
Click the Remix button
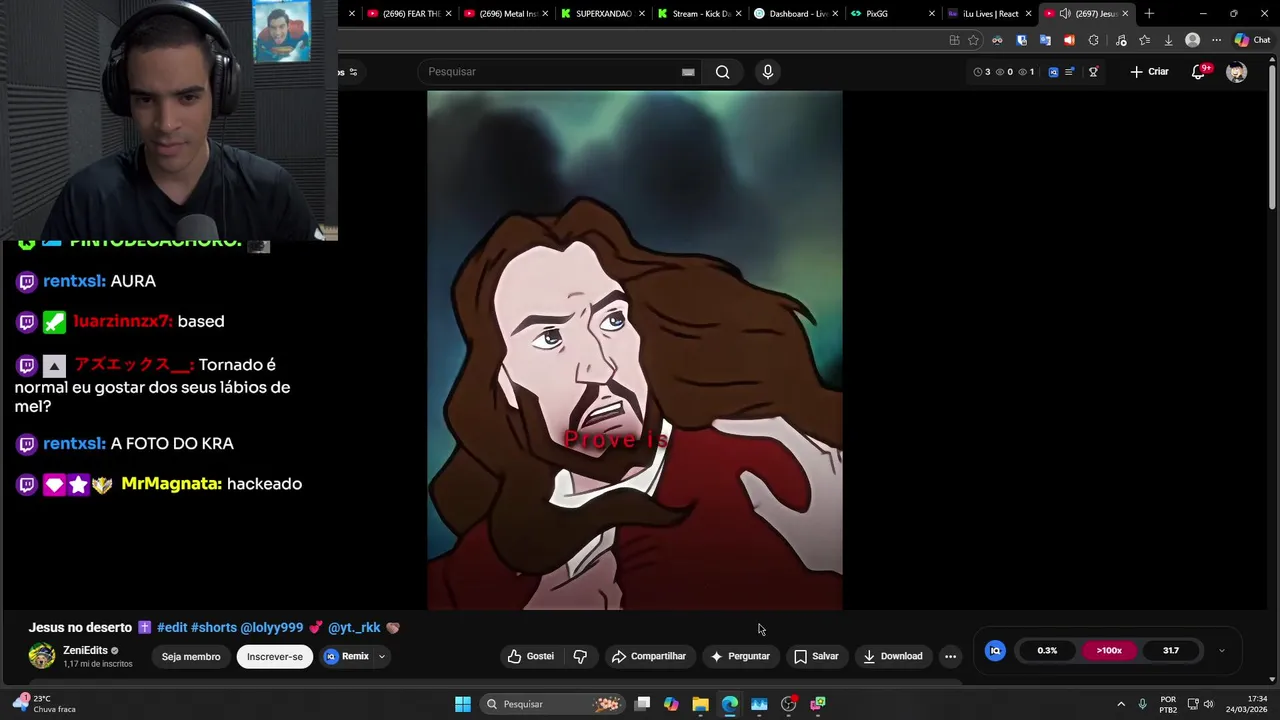click(347, 656)
